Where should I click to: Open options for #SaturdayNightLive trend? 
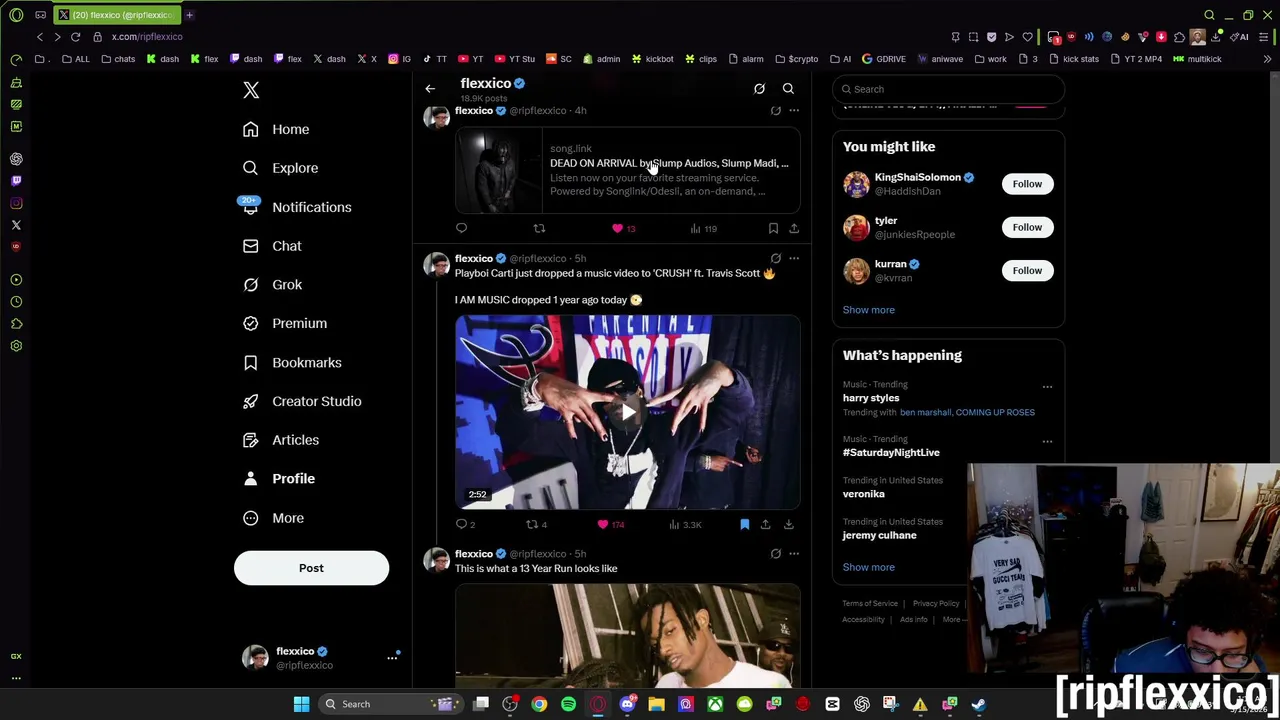1047,441
